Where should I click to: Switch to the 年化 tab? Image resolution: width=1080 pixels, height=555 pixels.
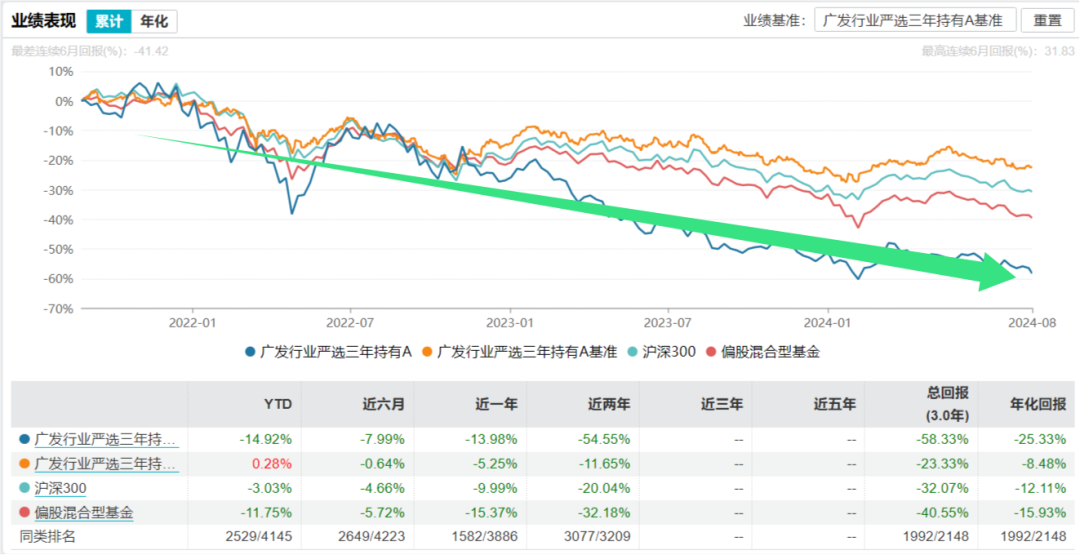(154, 21)
